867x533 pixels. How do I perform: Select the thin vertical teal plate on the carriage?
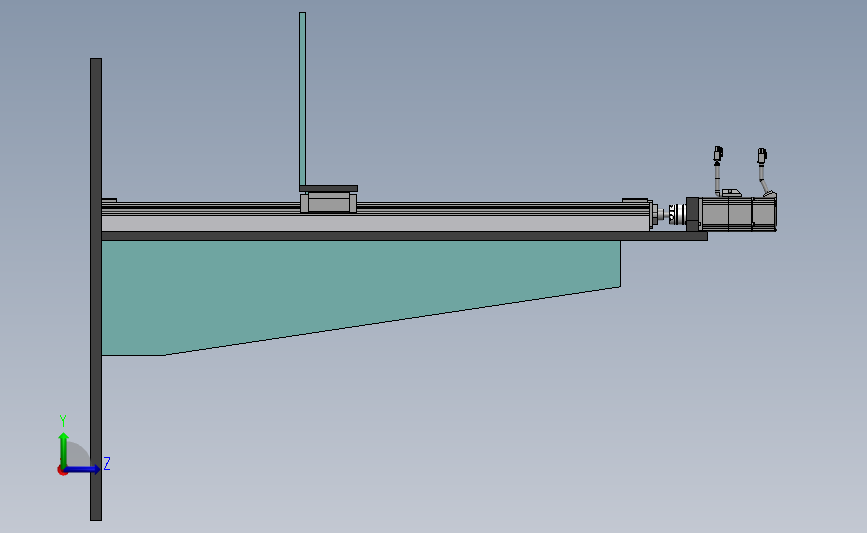(x=302, y=99)
